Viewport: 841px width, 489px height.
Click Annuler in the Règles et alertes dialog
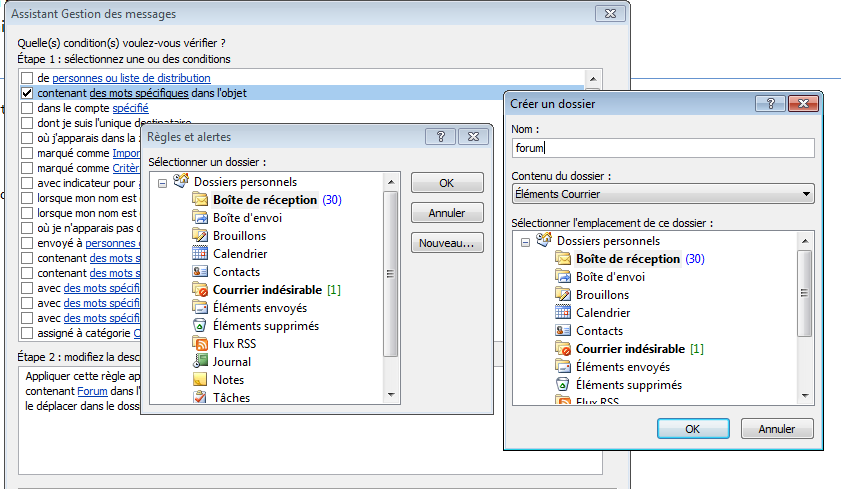[x=447, y=213]
